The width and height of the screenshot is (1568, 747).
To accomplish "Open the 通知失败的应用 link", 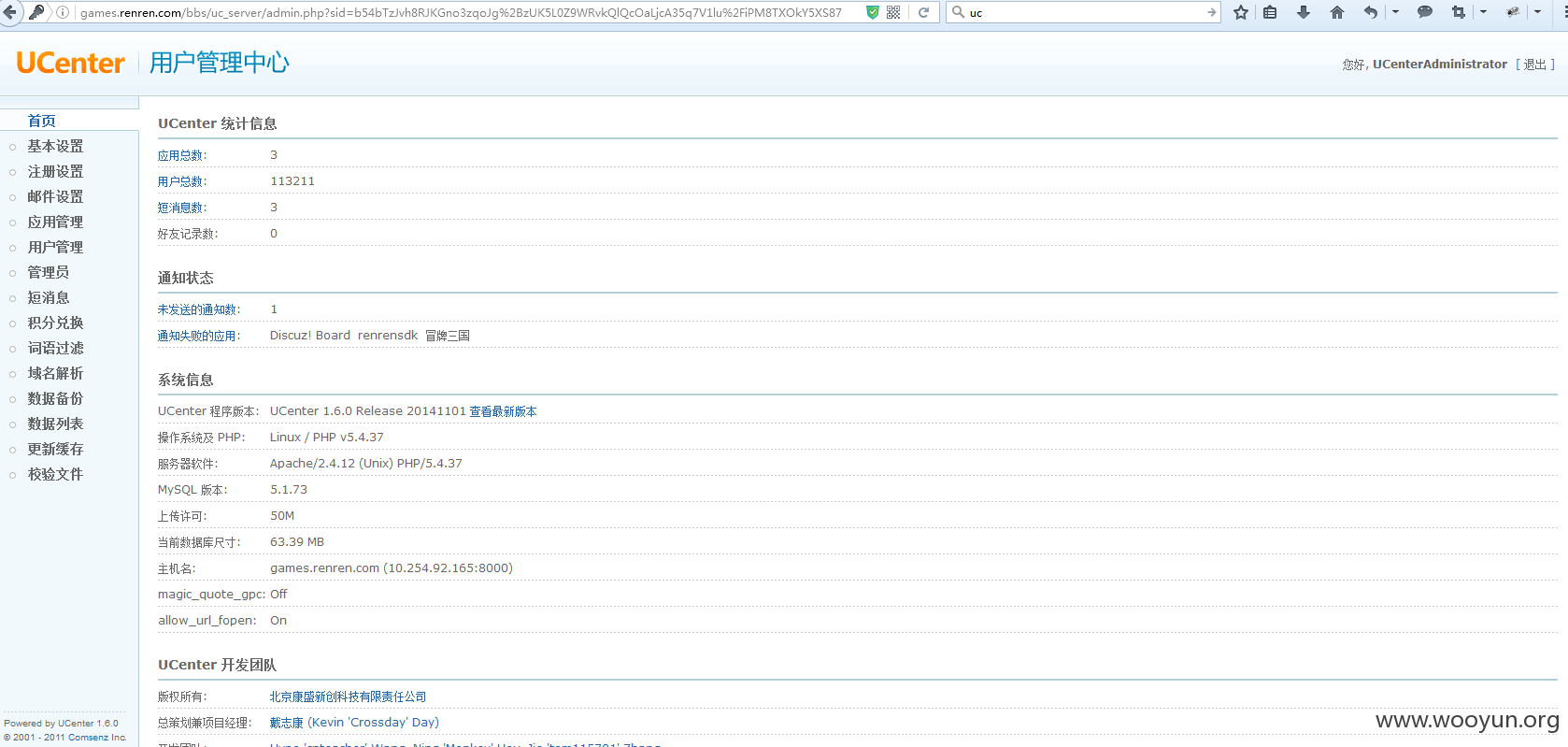I will click(197, 336).
